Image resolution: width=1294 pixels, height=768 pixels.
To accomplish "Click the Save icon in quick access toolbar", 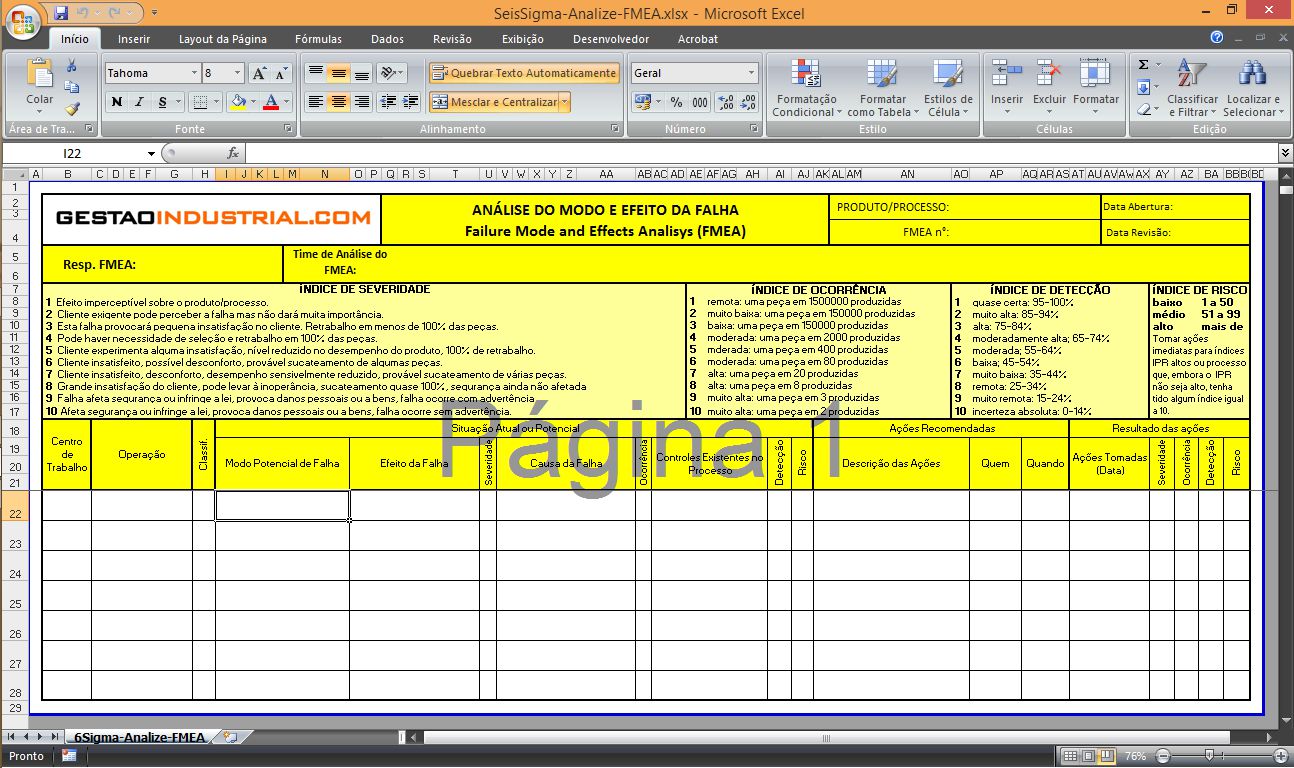I will pos(62,13).
